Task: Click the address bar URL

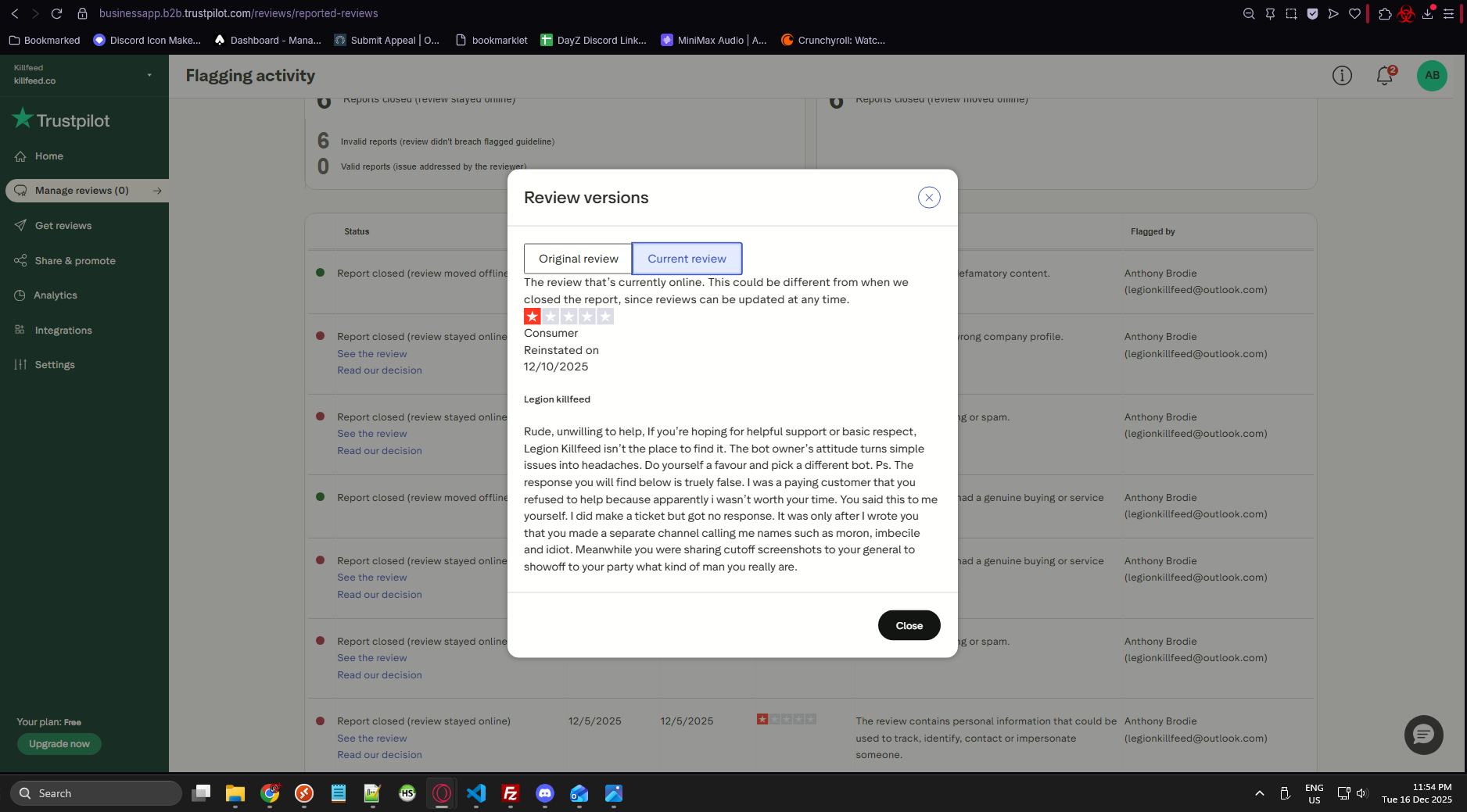Action: tap(239, 13)
